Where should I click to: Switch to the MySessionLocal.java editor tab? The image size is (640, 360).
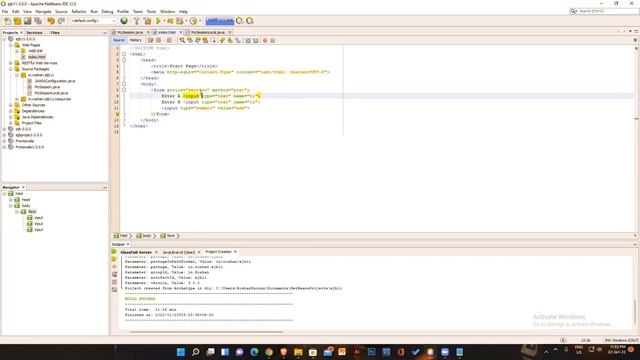click(x=207, y=32)
